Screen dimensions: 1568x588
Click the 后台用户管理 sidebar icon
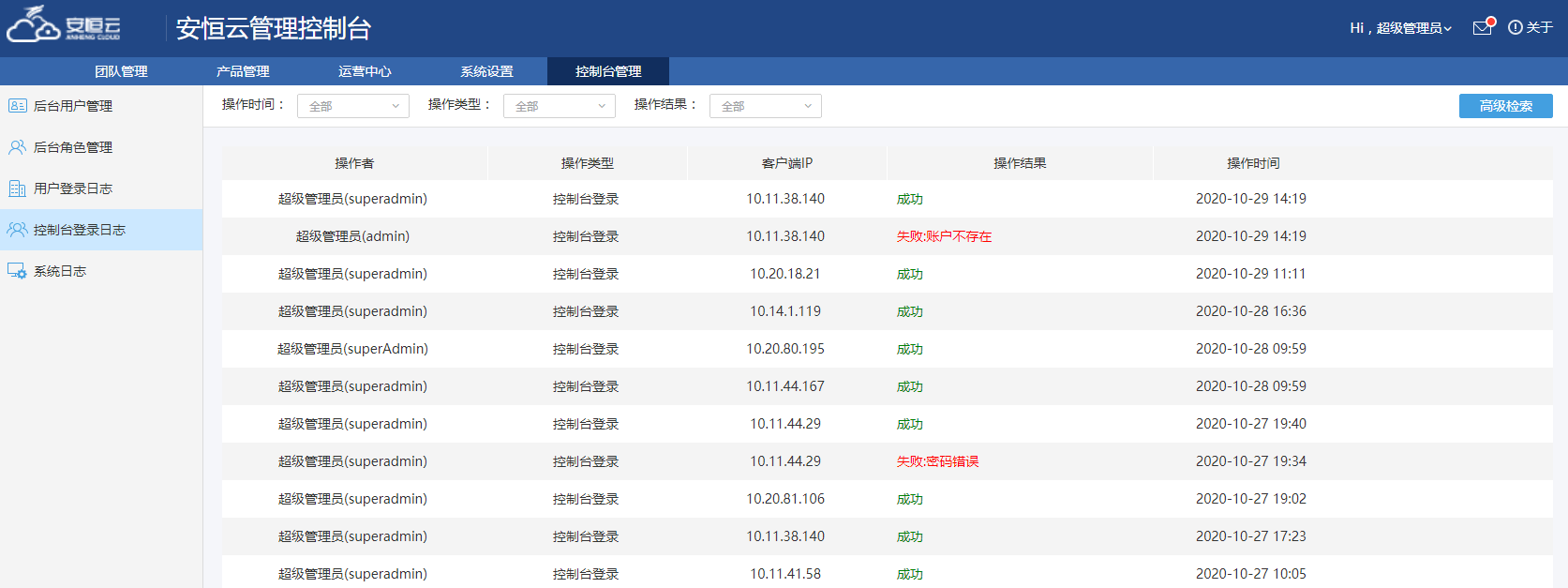17,106
